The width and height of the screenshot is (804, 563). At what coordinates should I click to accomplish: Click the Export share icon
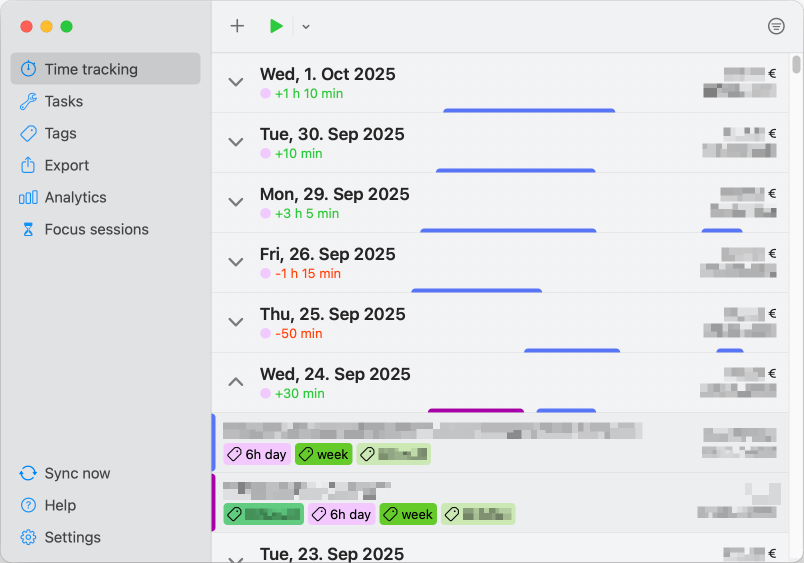click(x=28, y=165)
